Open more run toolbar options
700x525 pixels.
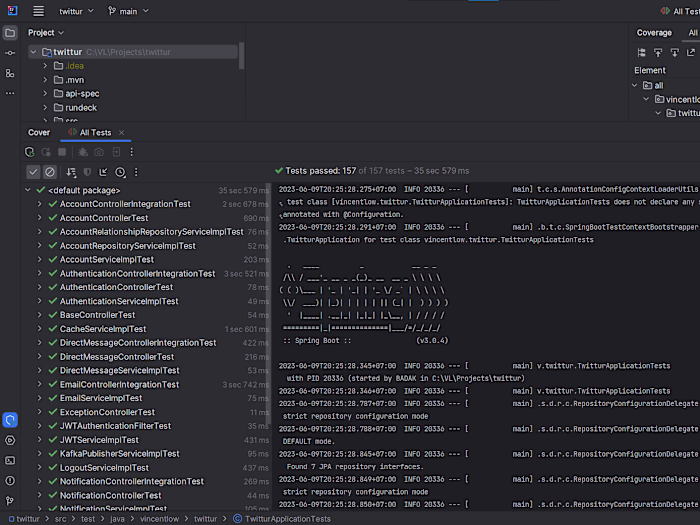pos(131,152)
